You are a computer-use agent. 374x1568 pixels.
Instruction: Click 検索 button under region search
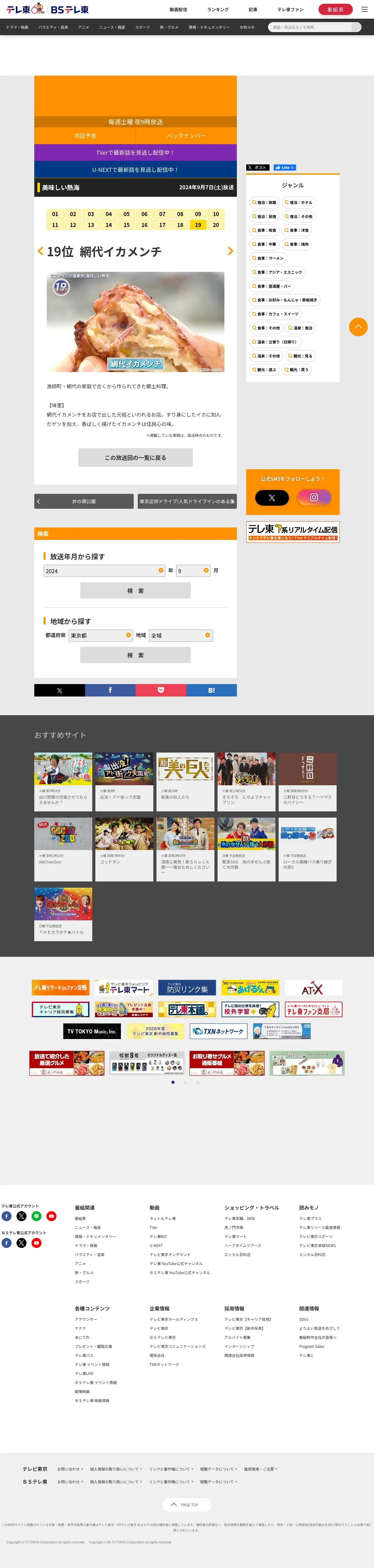coord(135,655)
